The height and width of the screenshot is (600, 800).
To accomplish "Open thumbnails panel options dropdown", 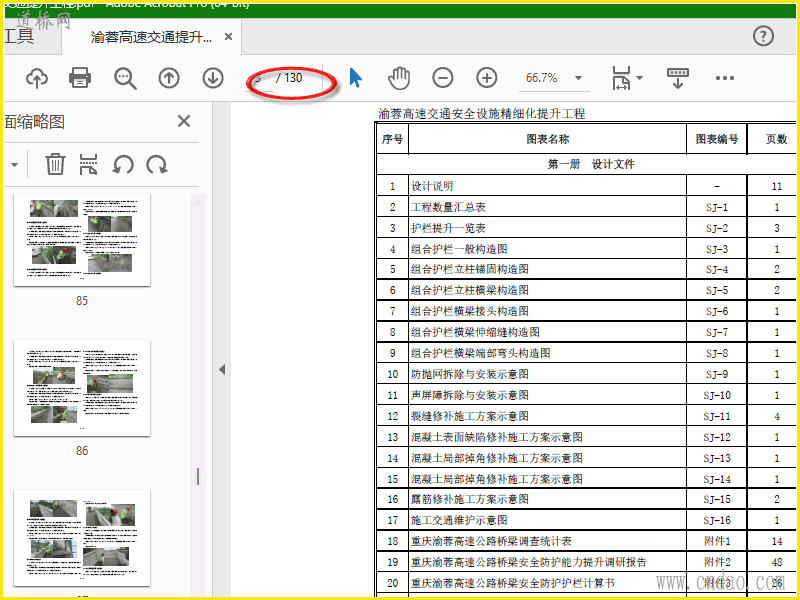I will pyautogui.click(x=14, y=165).
